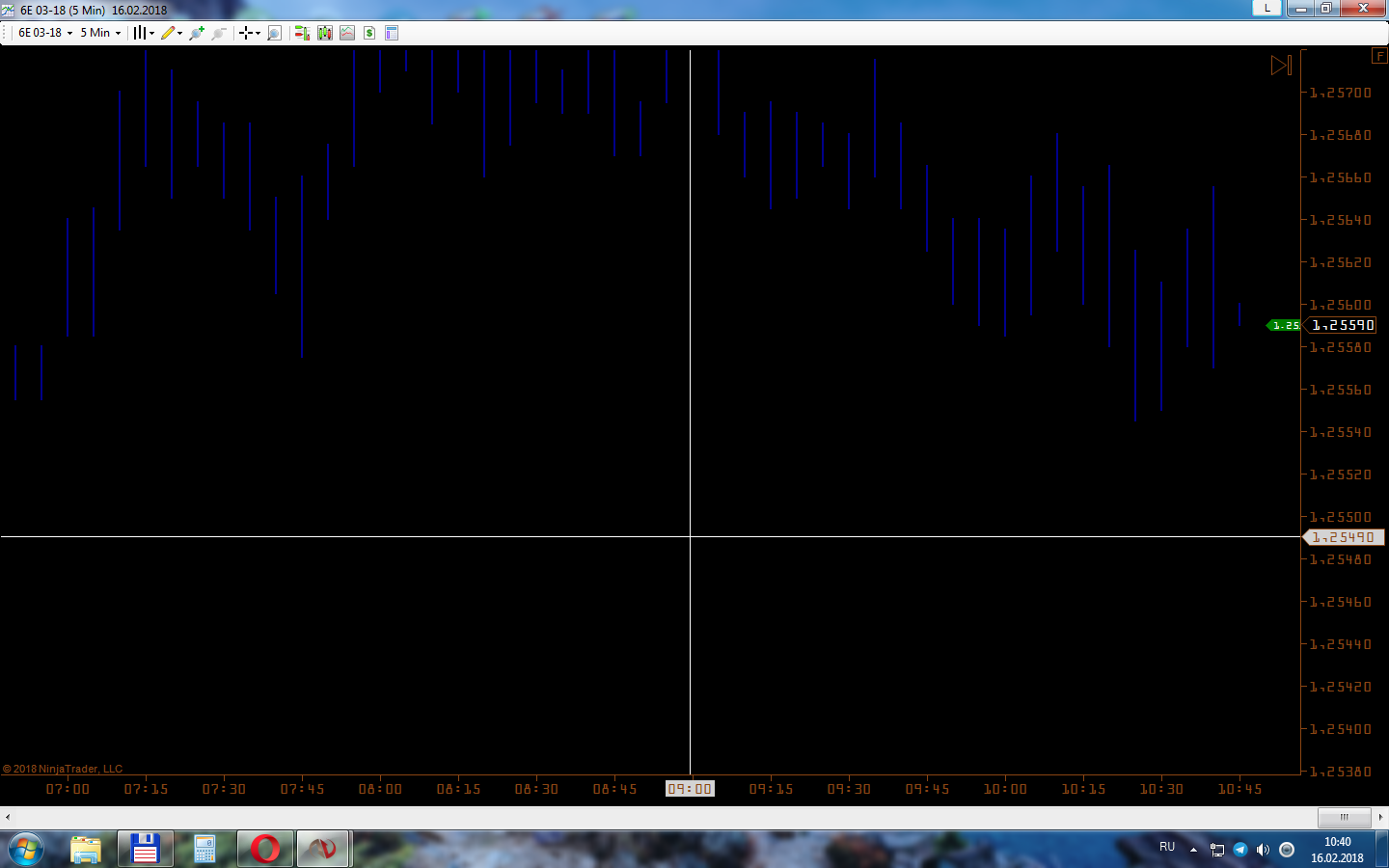This screenshot has width=1389, height=868.
Task: Click the chart window icon in title bar
Action: pyautogui.click(x=8, y=10)
